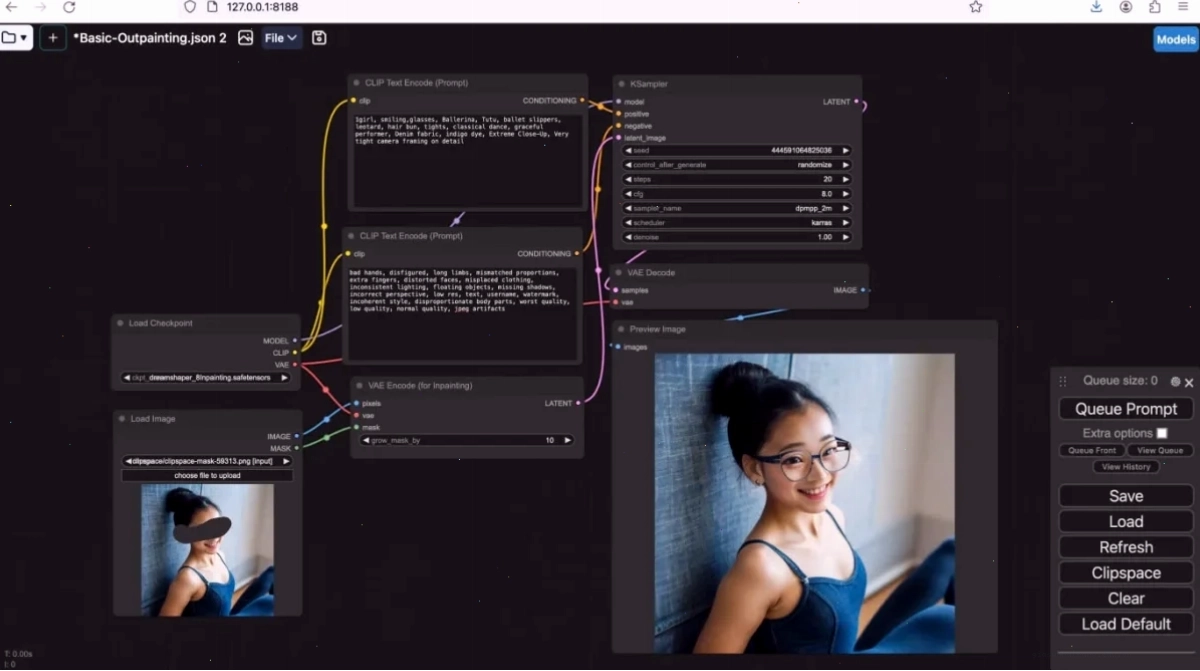Save workflow using the floppy disk icon

(319, 38)
